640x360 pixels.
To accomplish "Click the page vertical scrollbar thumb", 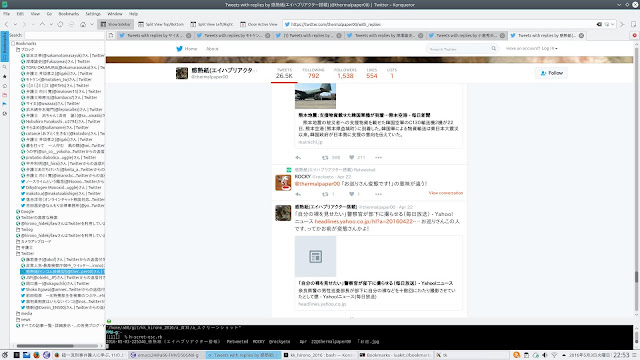I will 636,276.
